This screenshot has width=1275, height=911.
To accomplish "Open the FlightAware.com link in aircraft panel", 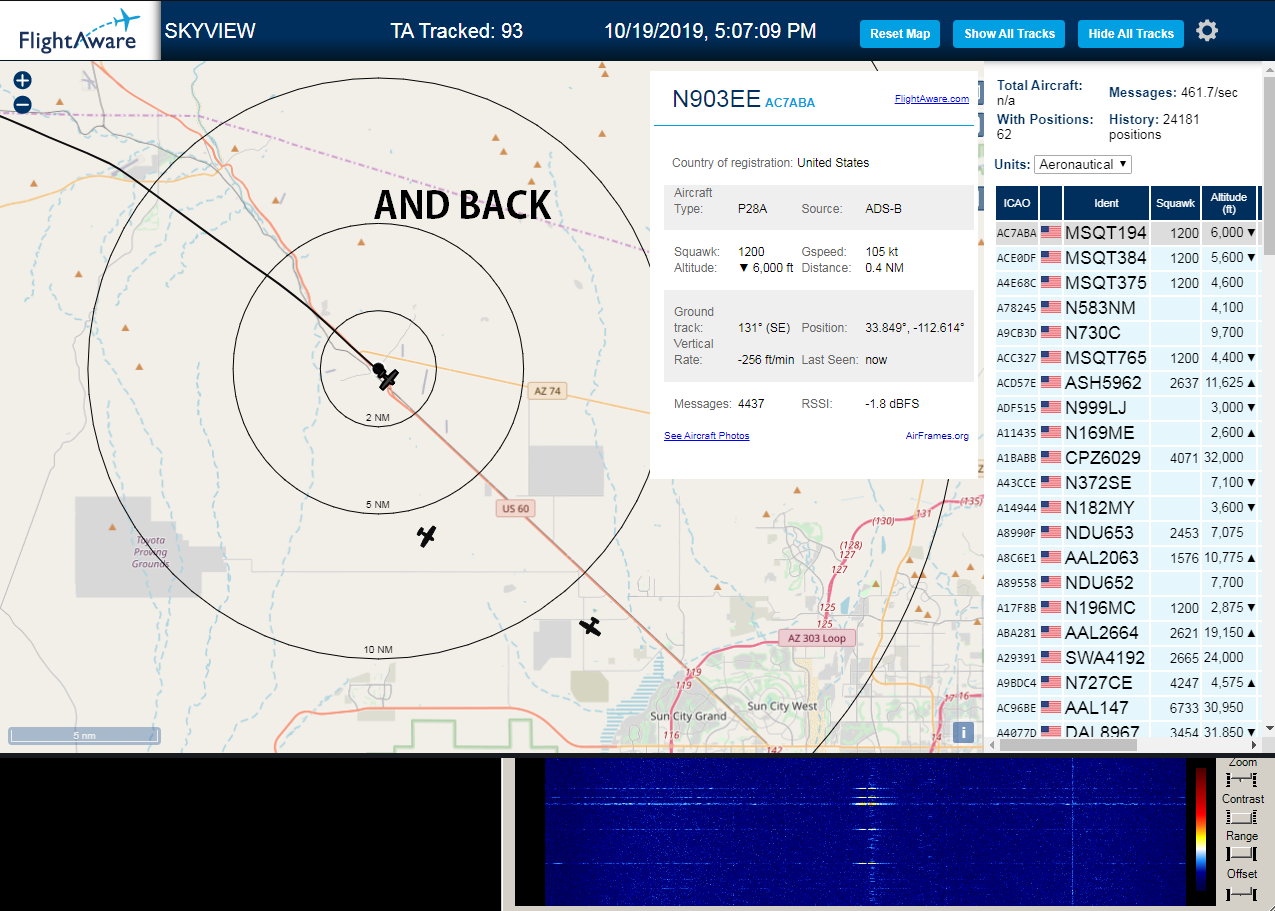I will coord(931,99).
